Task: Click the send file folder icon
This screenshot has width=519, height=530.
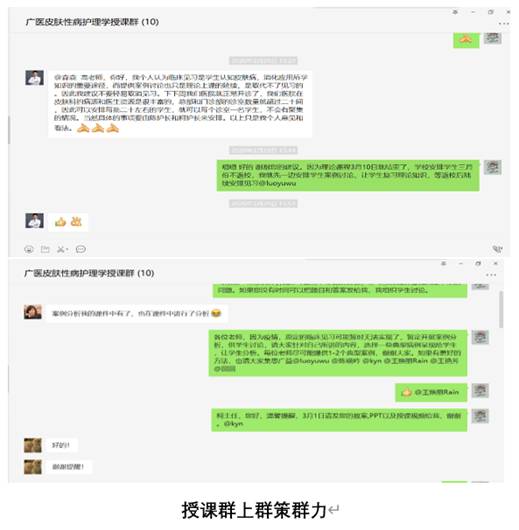Action: (45, 249)
